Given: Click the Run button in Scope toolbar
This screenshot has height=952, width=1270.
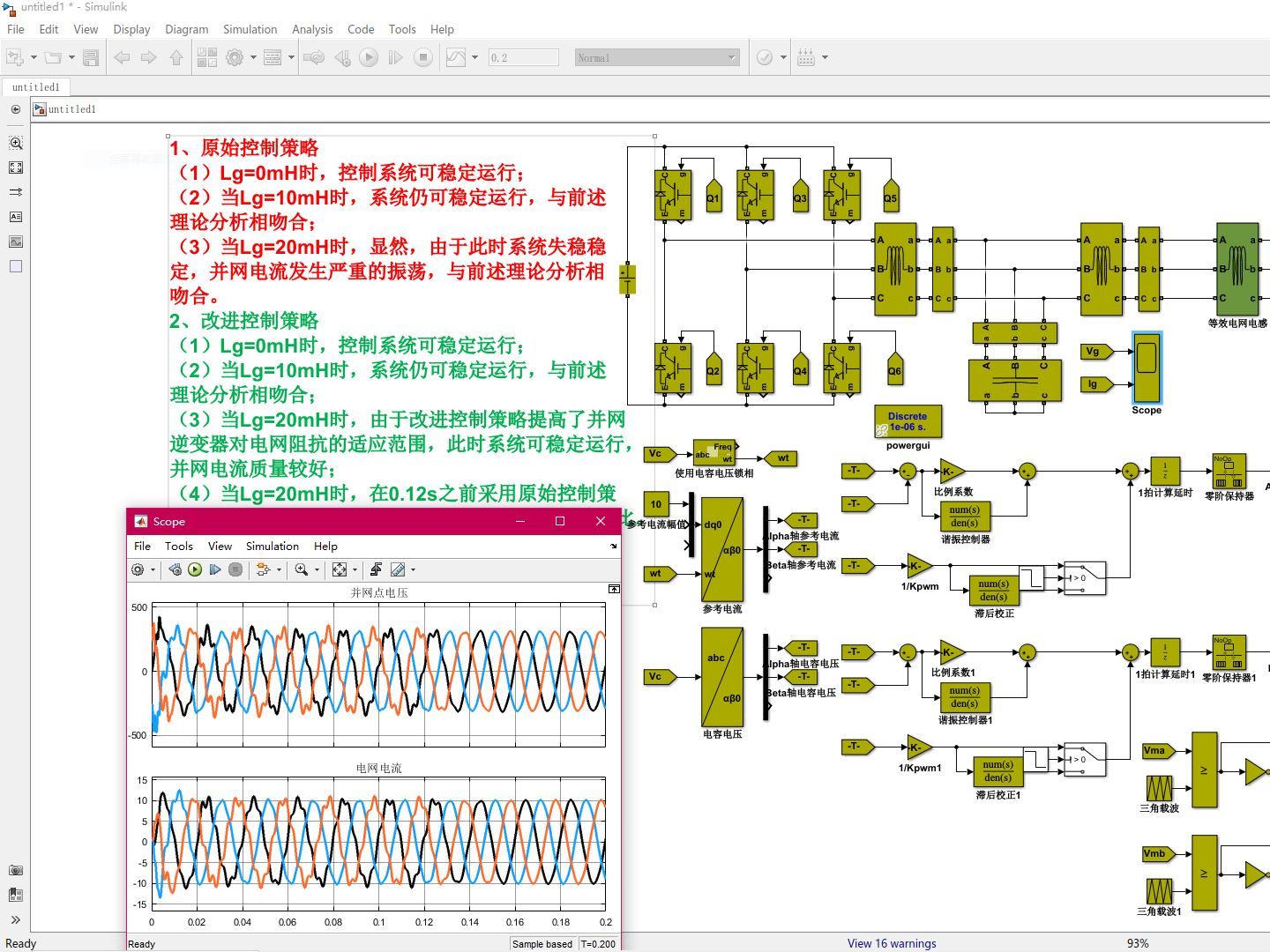Looking at the screenshot, I should 195,570.
